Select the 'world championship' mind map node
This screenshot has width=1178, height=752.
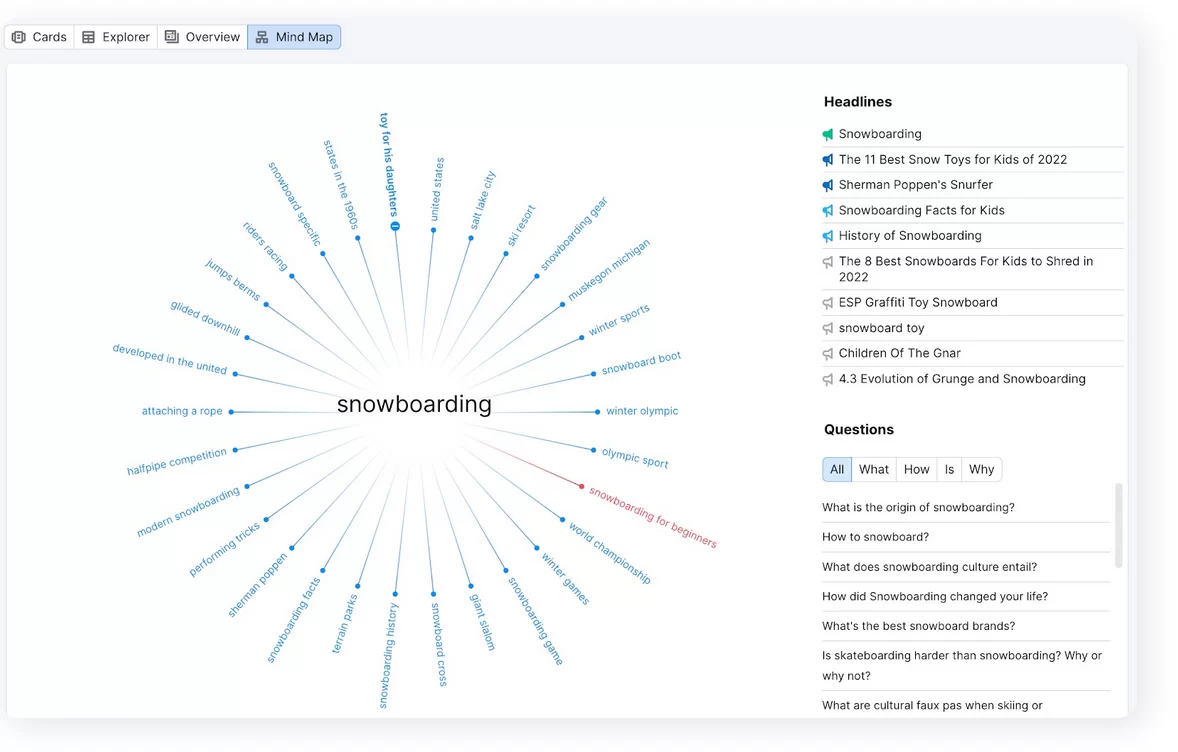pyautogui.click(x=609, y=553)
